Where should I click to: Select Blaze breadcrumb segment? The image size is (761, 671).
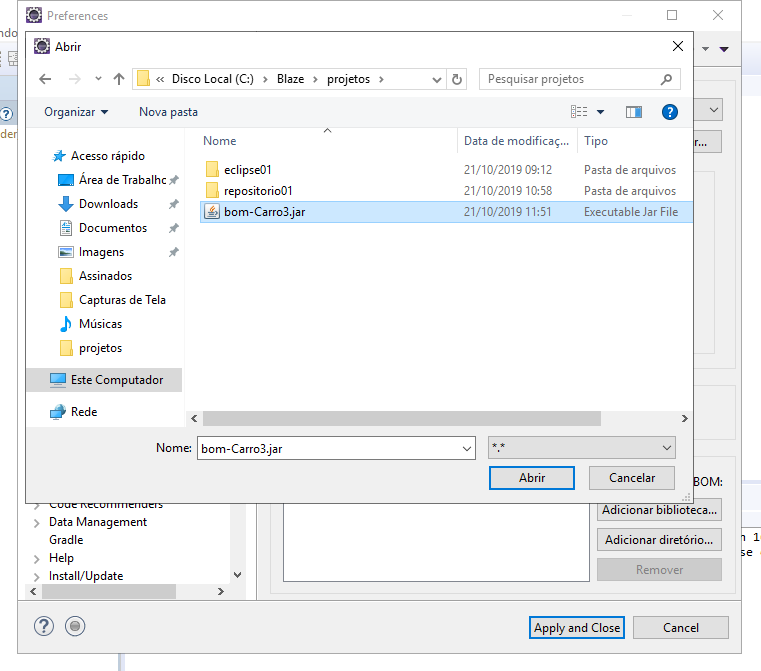pos(290,79)
